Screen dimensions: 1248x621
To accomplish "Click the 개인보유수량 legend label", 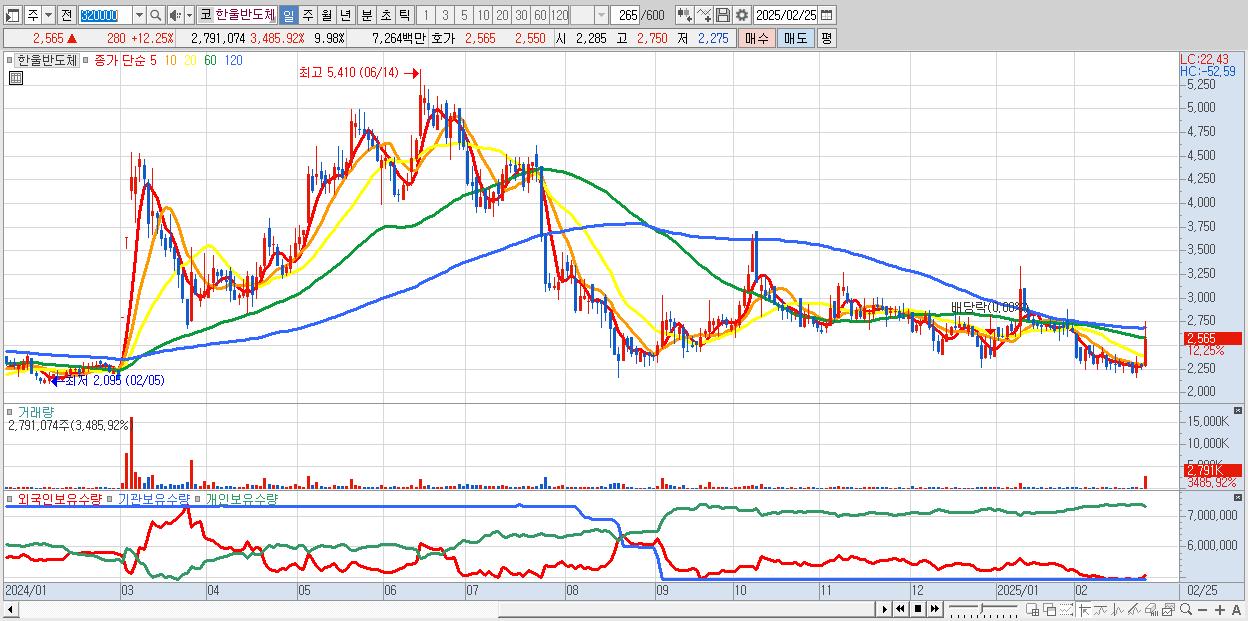I will pyautogui.click(x=241, y=498).
